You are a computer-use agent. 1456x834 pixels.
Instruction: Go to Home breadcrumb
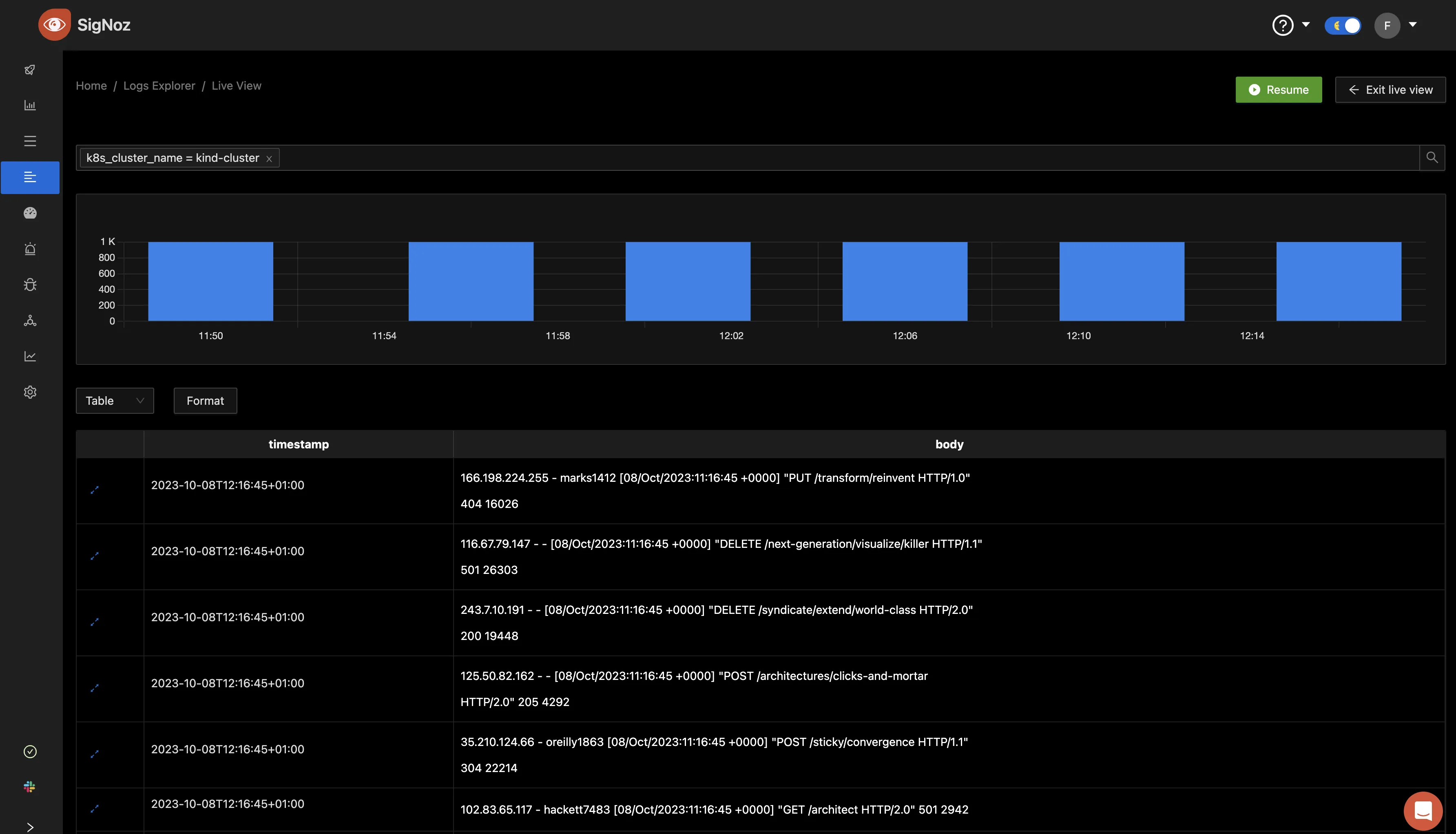[91, 85]
